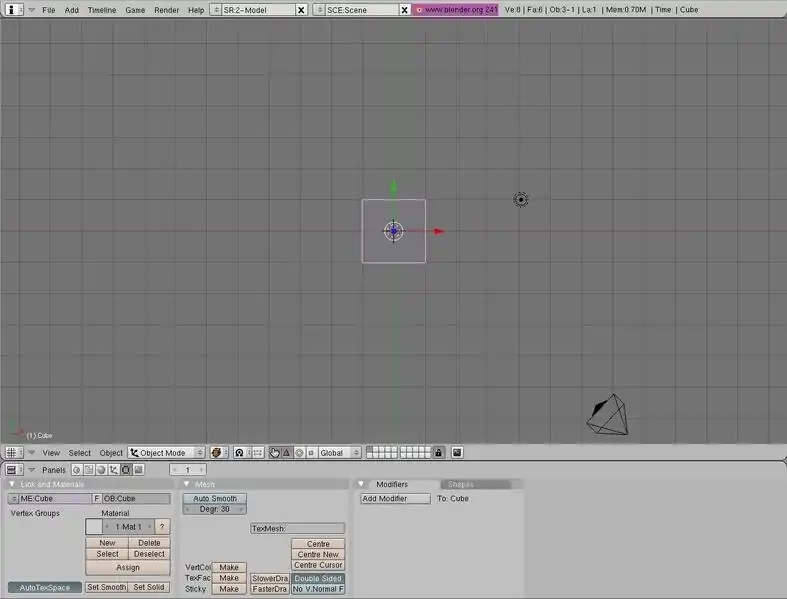Open the Object Mode dropdown
Screen dimensions: 787x599
click(166, 453)
